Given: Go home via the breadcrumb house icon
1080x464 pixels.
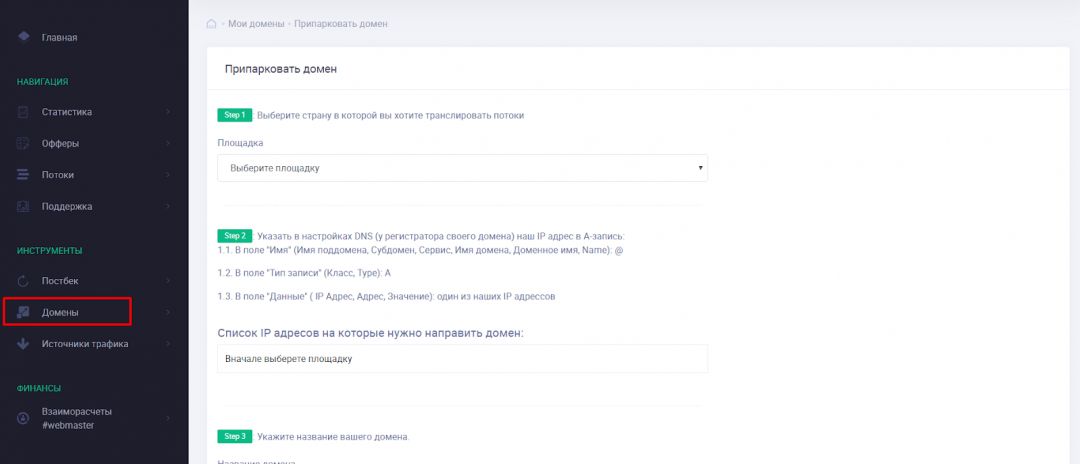Looking at the screenshot, I should pos(211,23).
